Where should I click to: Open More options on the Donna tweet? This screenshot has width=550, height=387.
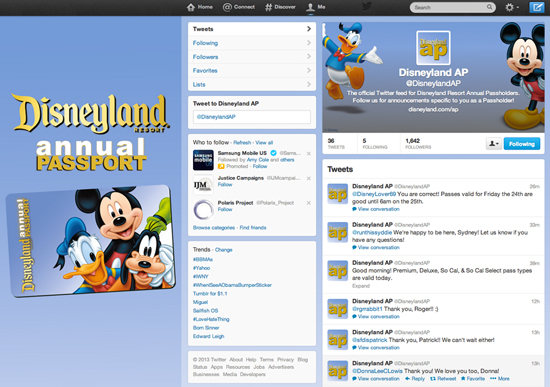tap(499, 379)
